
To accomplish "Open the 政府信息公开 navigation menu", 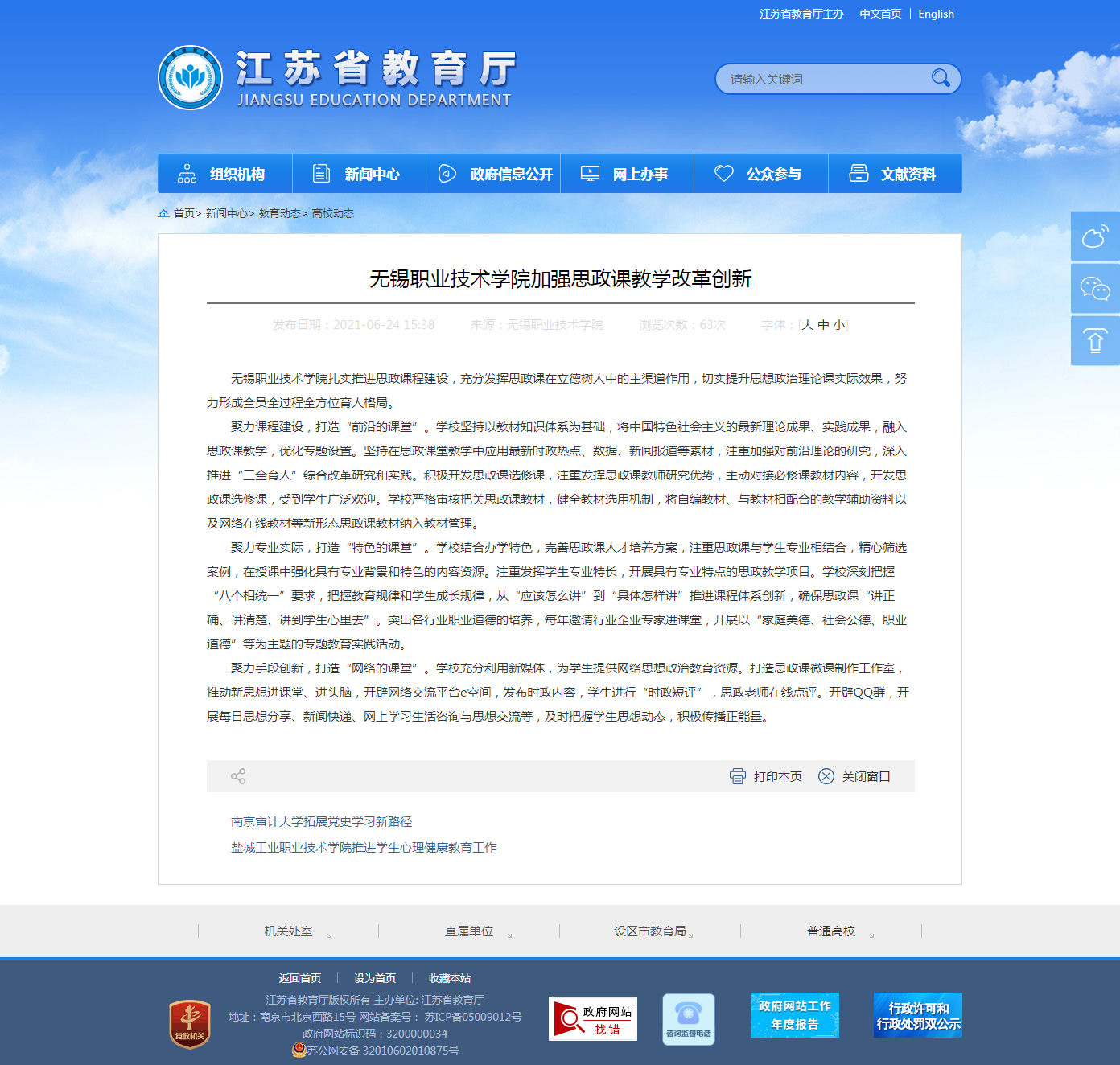I will pos(493,174).
